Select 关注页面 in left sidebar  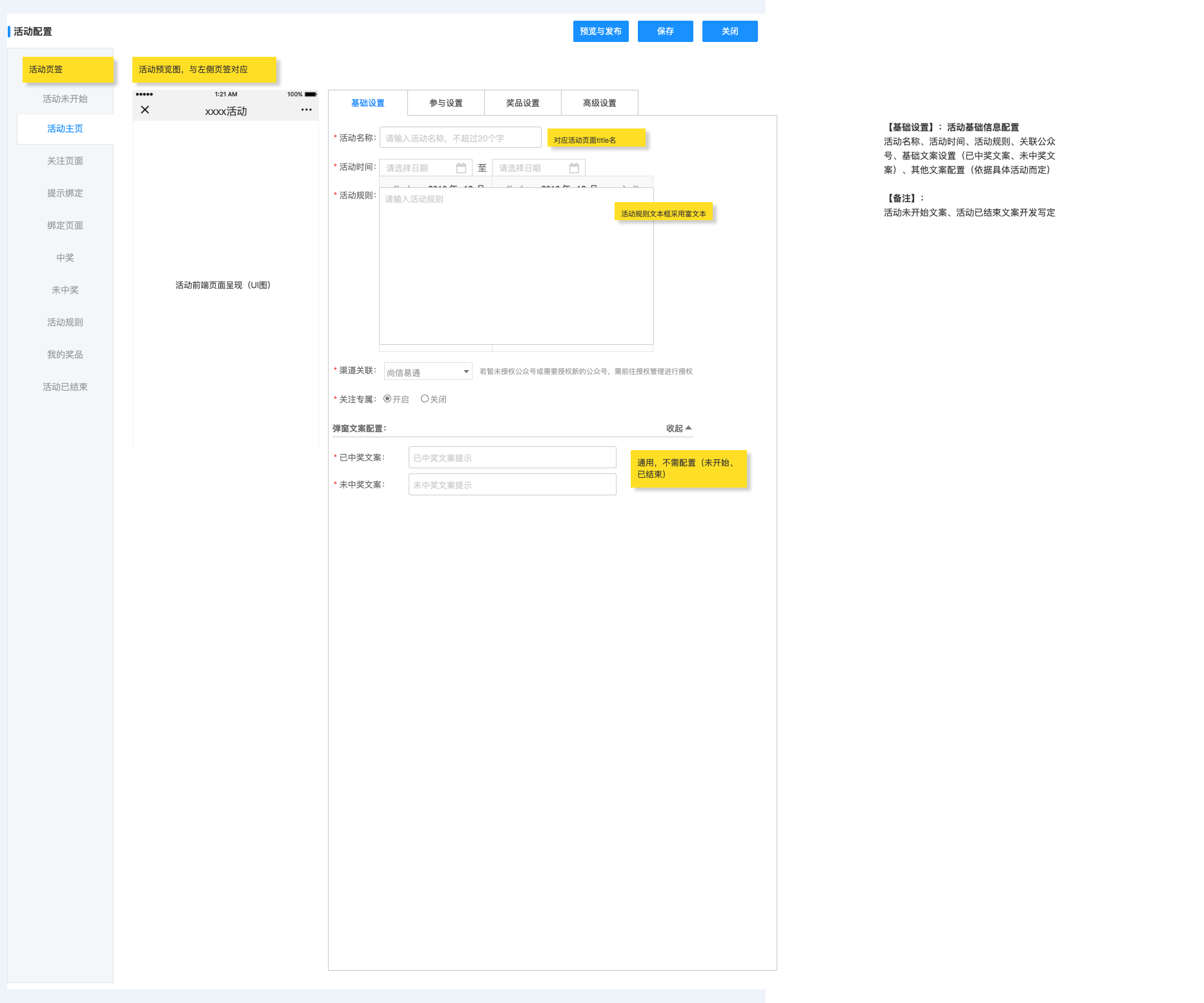point(65,161)
